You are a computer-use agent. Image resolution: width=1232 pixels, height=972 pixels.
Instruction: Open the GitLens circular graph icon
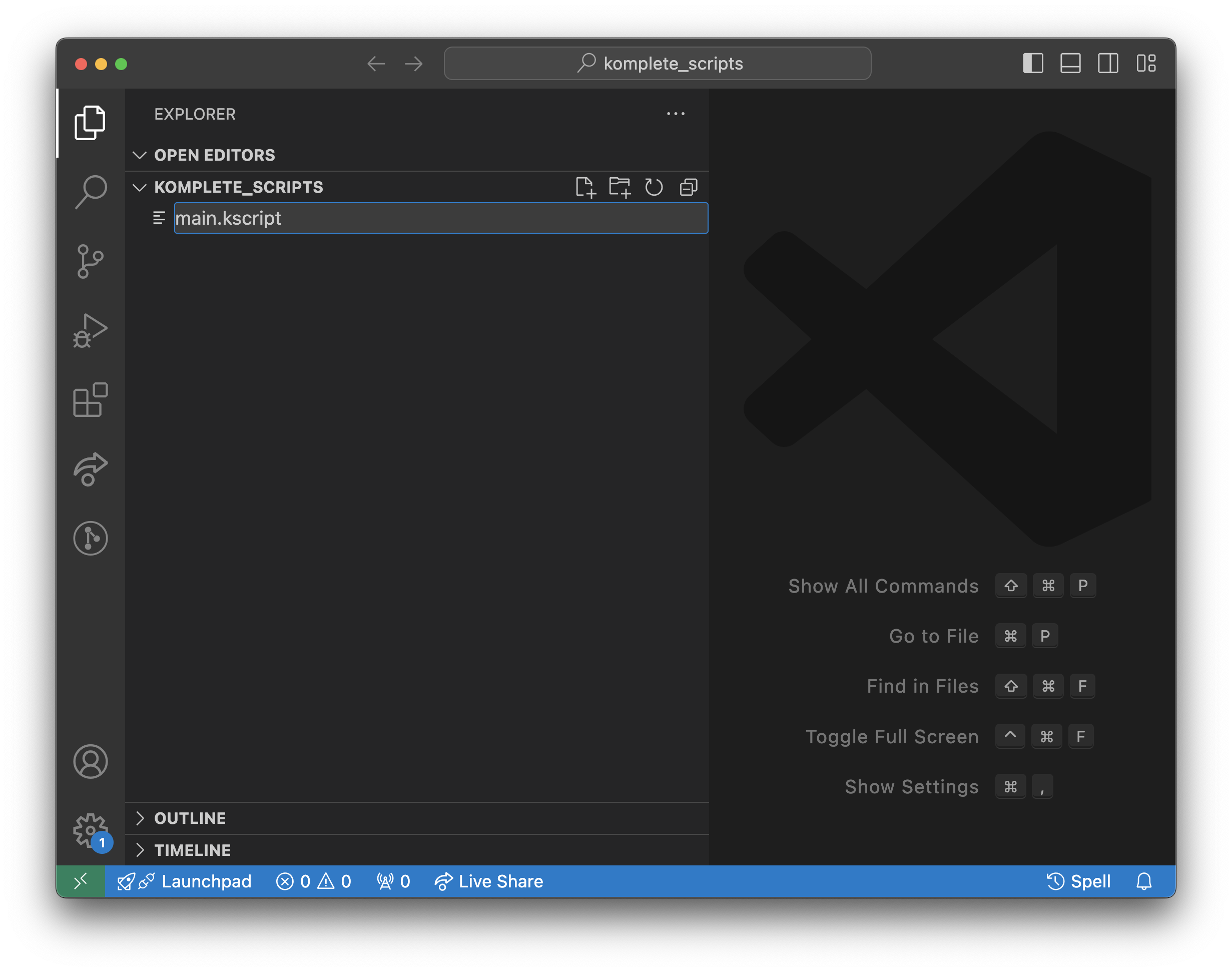pos(90,539)
